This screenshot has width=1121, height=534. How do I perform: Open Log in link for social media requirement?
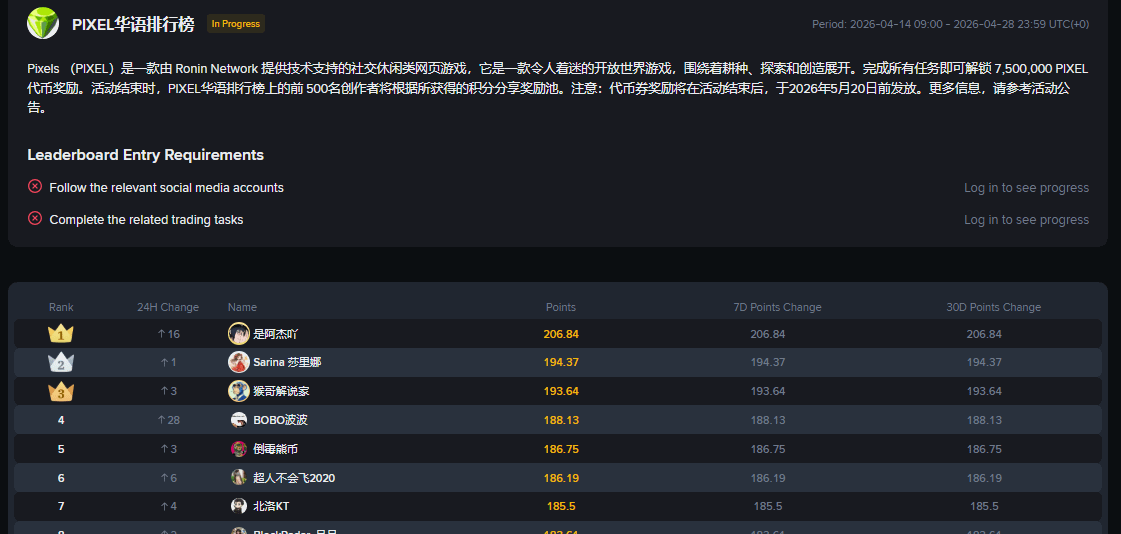click(1026, 188)
